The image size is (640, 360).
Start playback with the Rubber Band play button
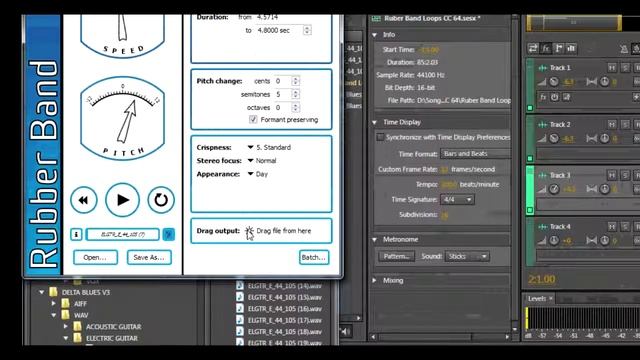[x=122, y=200]
